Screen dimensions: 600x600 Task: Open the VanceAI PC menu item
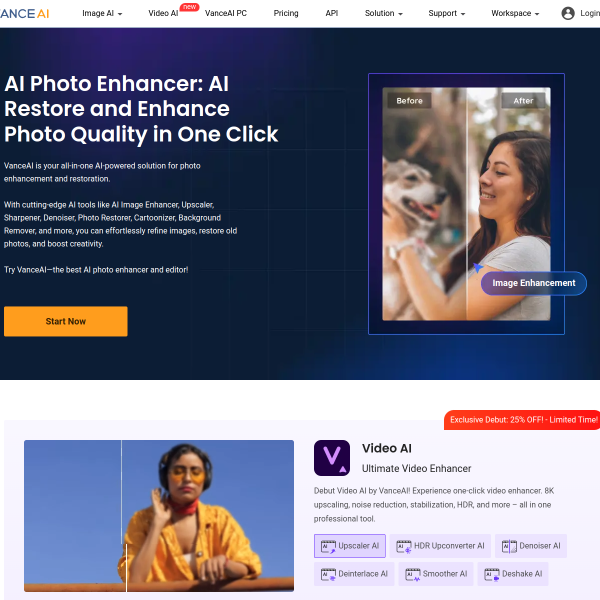tap(226, 13)
